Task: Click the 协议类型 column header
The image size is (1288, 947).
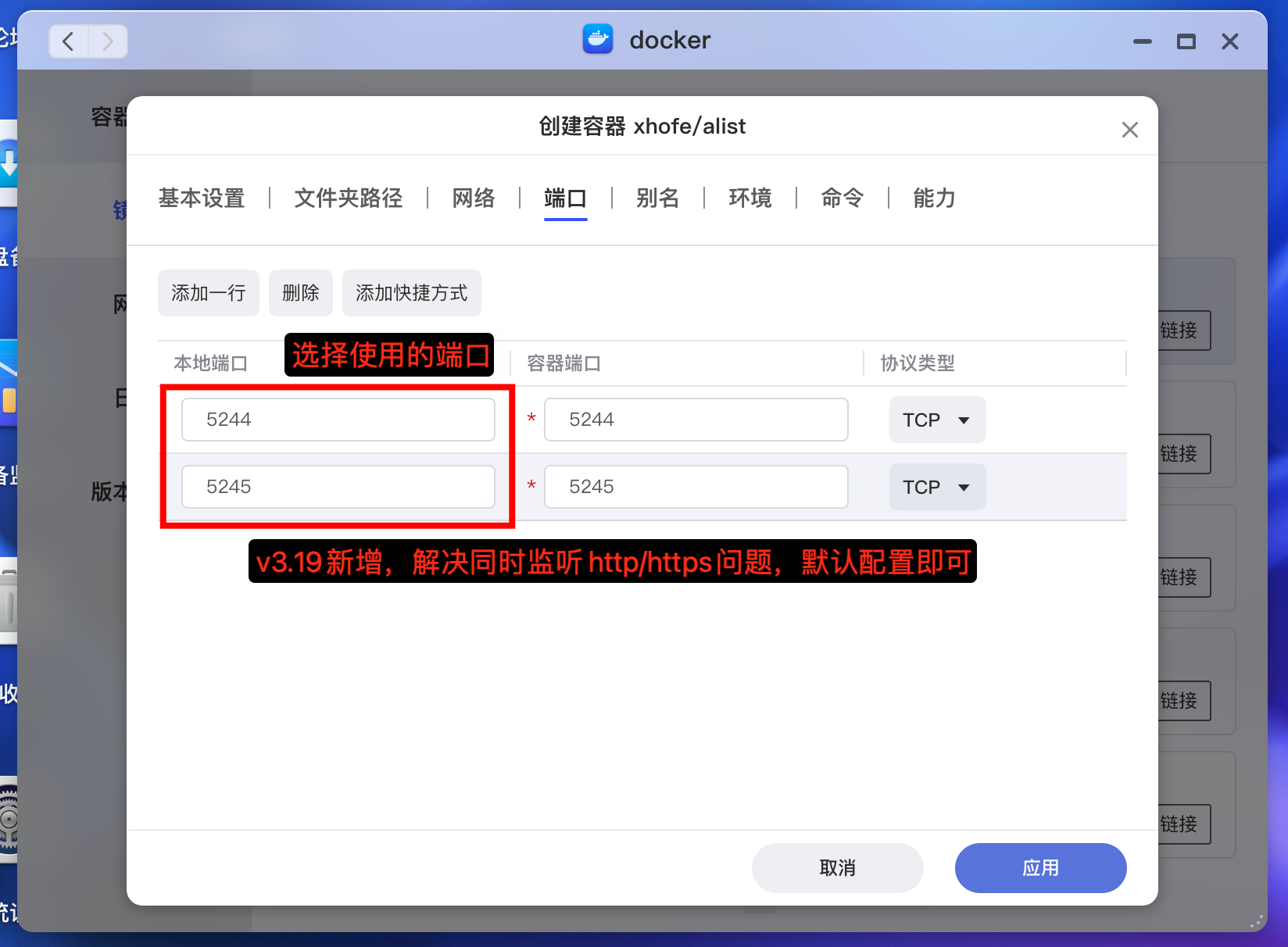Action: (918, 363)
